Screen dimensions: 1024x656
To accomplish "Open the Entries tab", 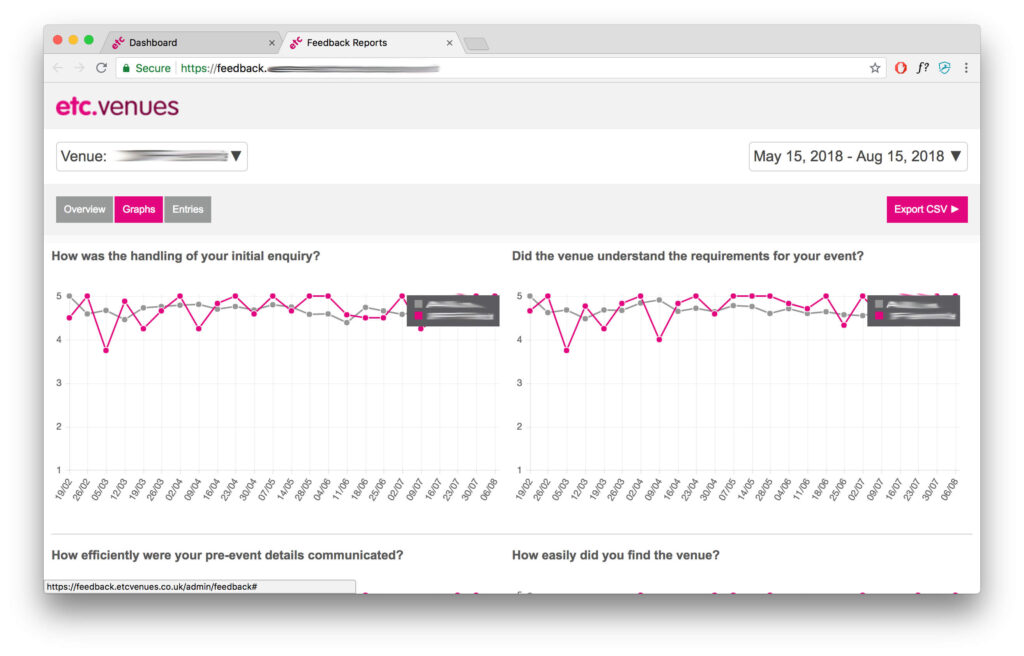I will tap(187, 209).
